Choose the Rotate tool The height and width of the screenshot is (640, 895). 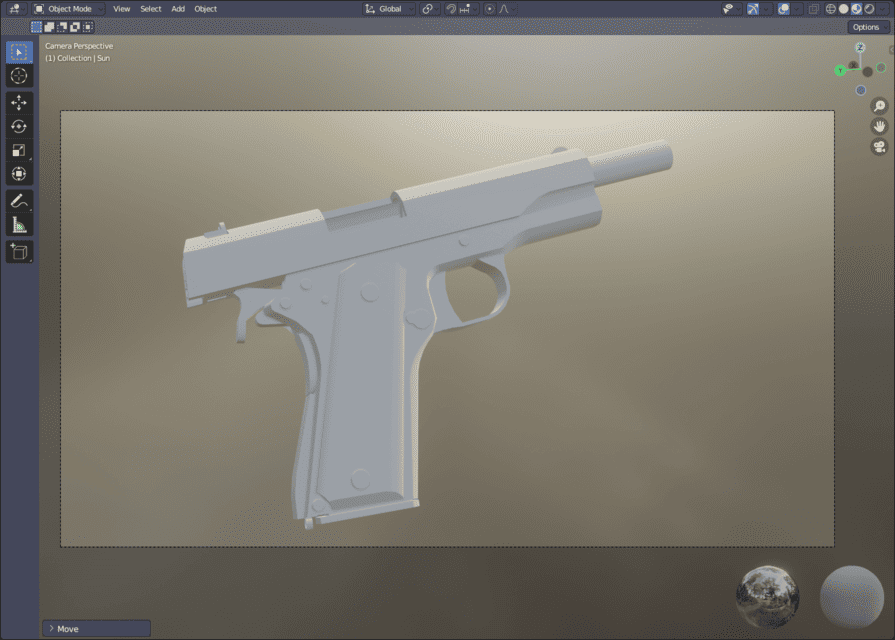coord(19,127)
